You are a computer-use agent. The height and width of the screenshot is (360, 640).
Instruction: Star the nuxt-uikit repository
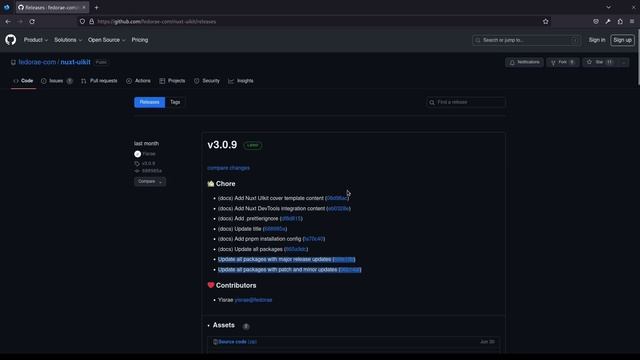[x=600, y=62]
